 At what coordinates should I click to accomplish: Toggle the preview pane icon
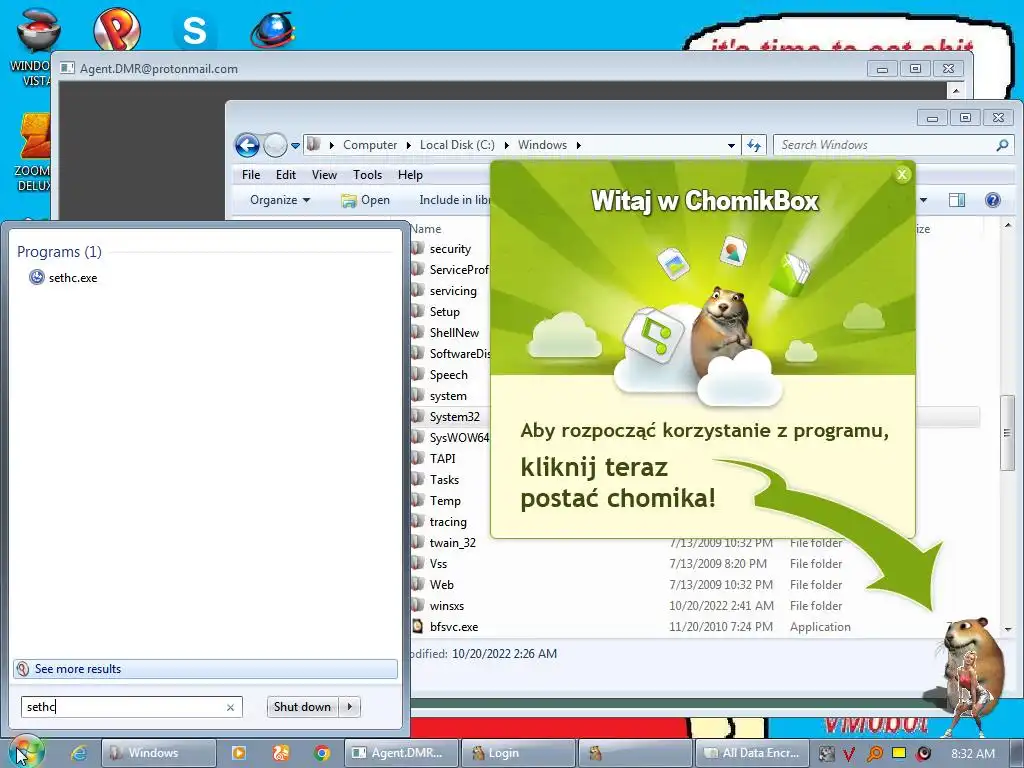pos(957,200)
